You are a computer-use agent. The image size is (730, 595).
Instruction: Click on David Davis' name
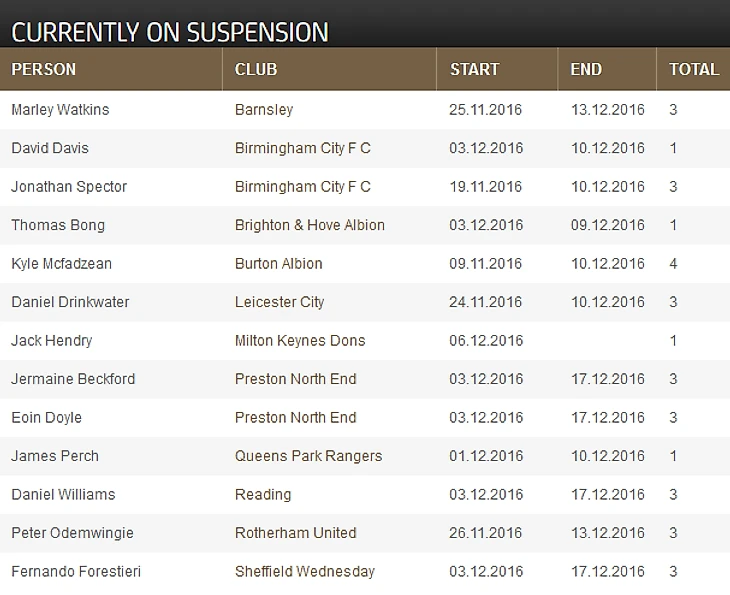coord(50,148)
